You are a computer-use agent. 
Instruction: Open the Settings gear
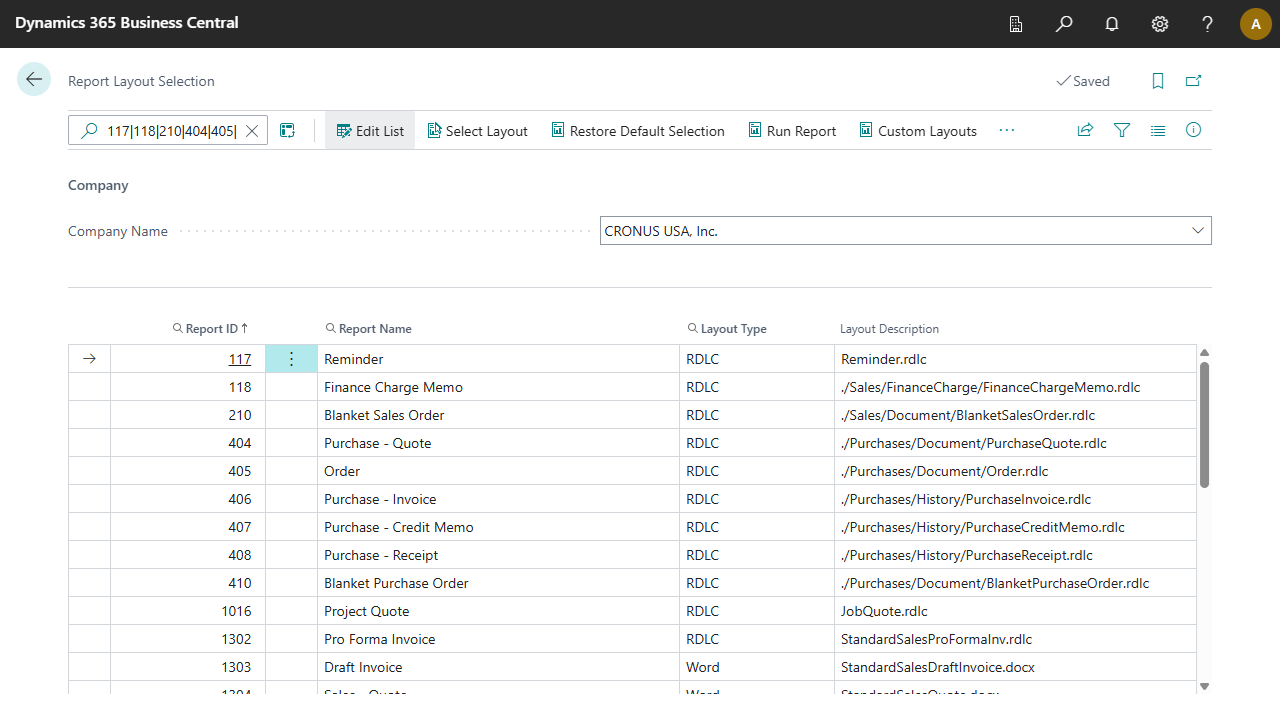[x=1160, y=24]
